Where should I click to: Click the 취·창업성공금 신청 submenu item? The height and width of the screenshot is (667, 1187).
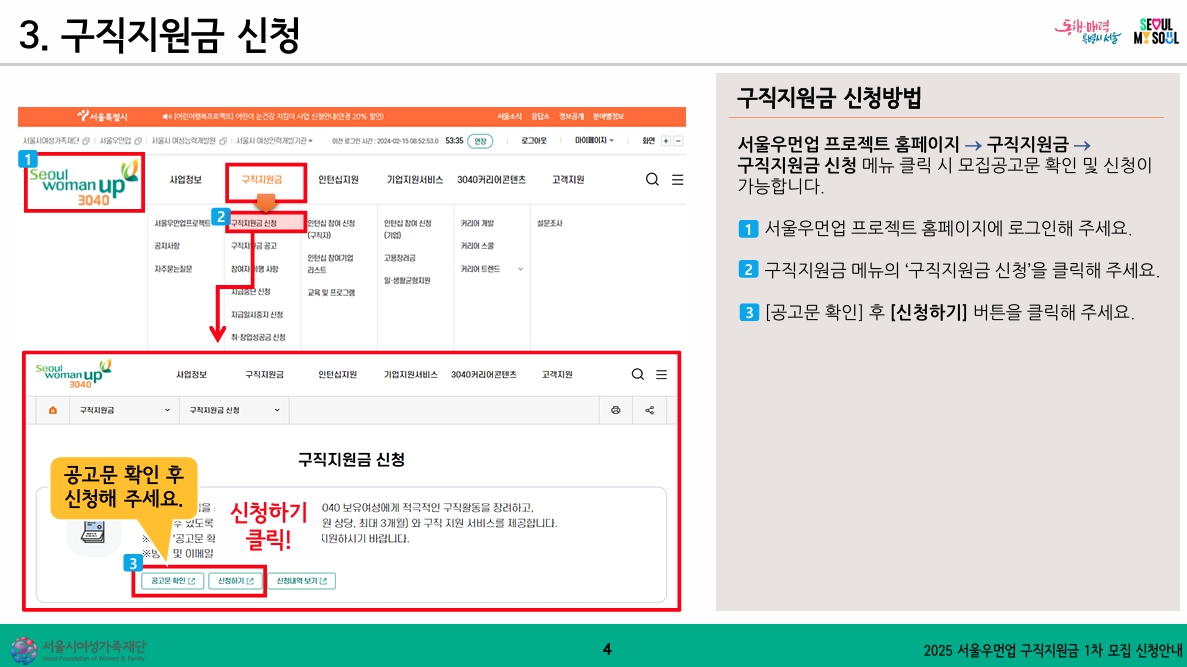coord(258,337)
